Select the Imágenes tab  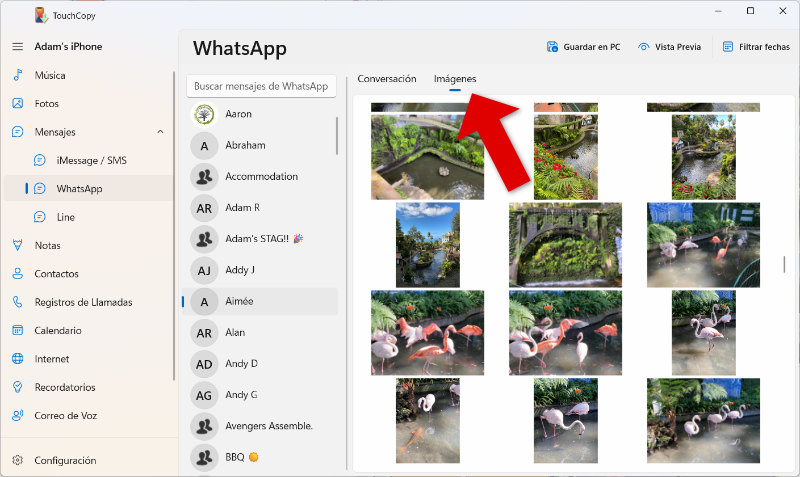(455, 79)
